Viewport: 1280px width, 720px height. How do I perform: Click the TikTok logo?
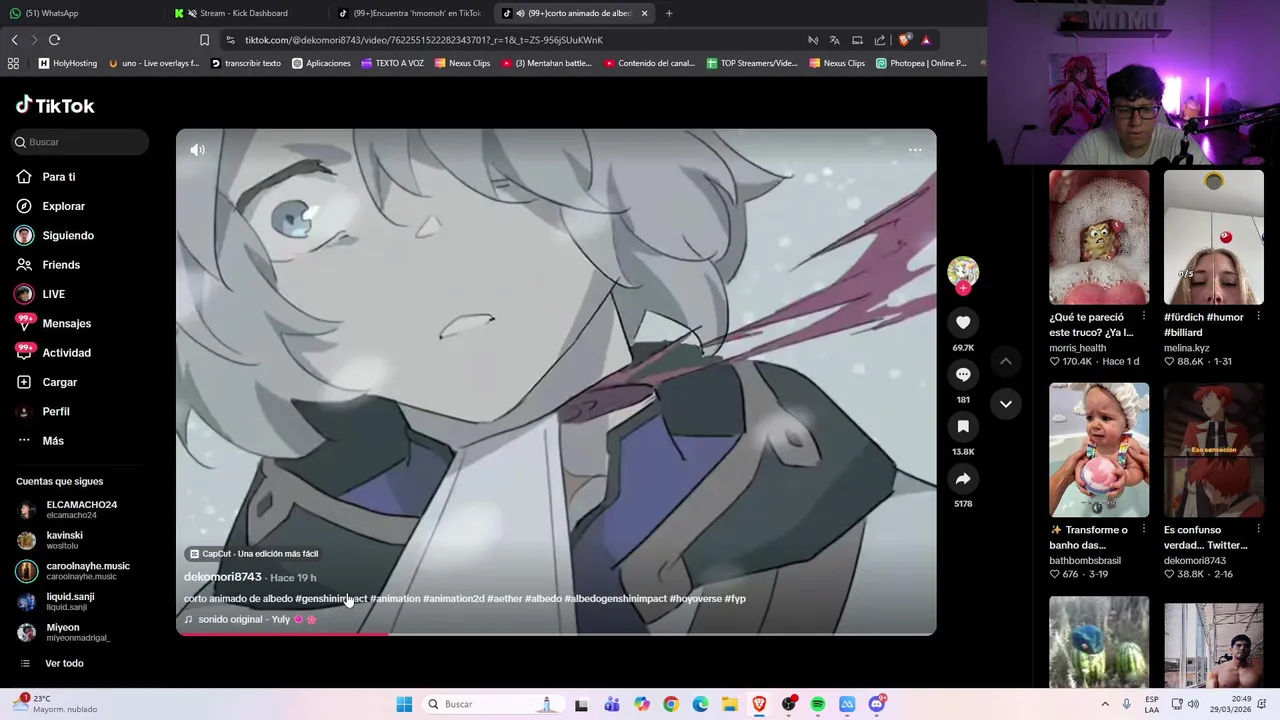pos(55,105)
